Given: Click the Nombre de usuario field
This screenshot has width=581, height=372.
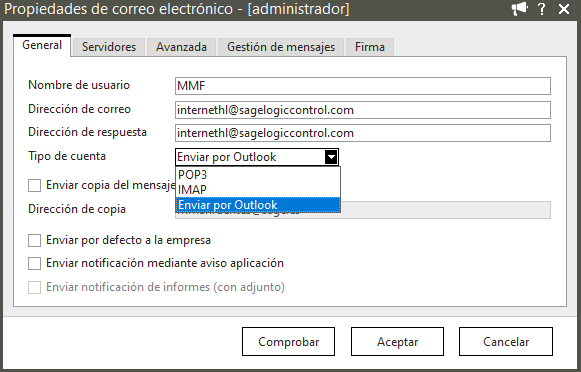Looking at the screenshot, I should (x=363, y=86).
